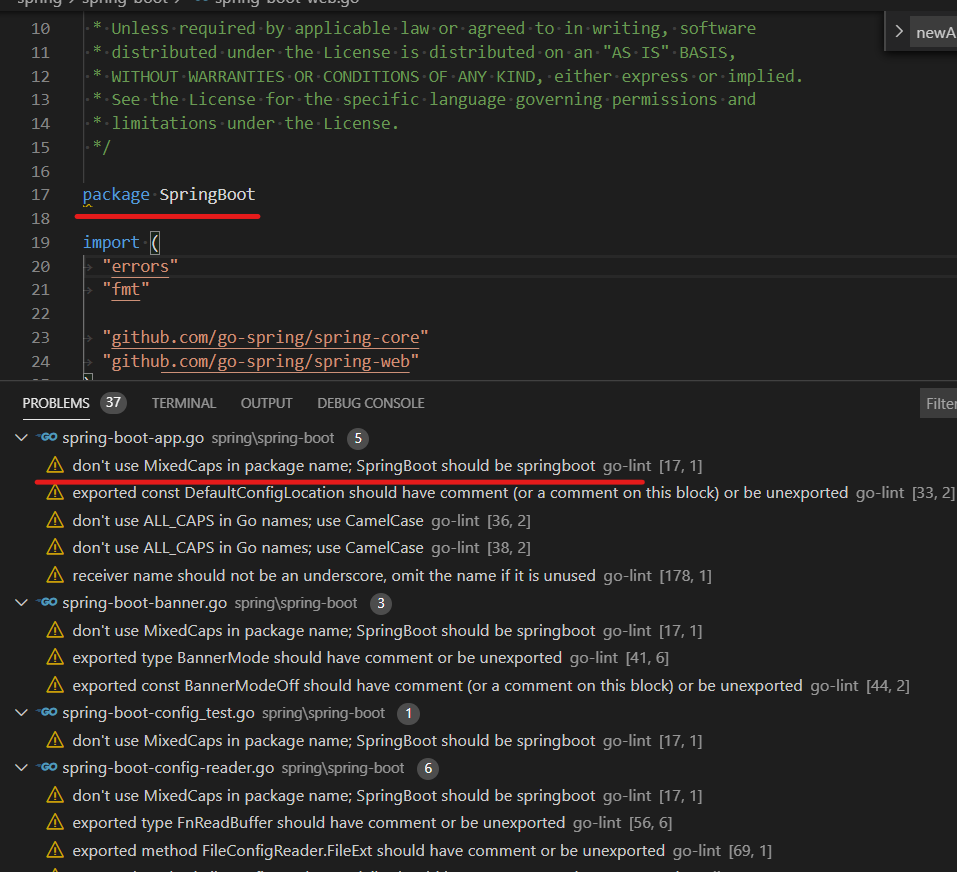Open receiver name underscore warning
957x872 pixels.
[334, 575]
